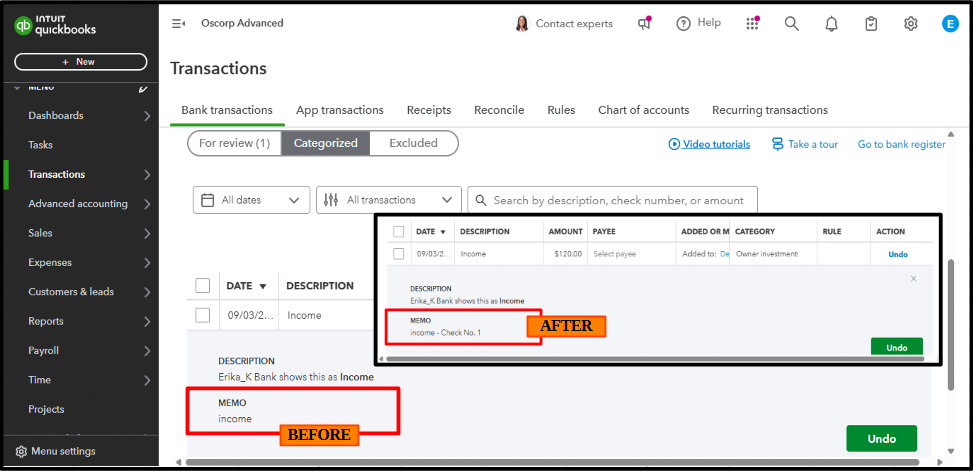
Task: Open the Recurring transactions tab
Action: pyautogui.click(x=769, y=110)
